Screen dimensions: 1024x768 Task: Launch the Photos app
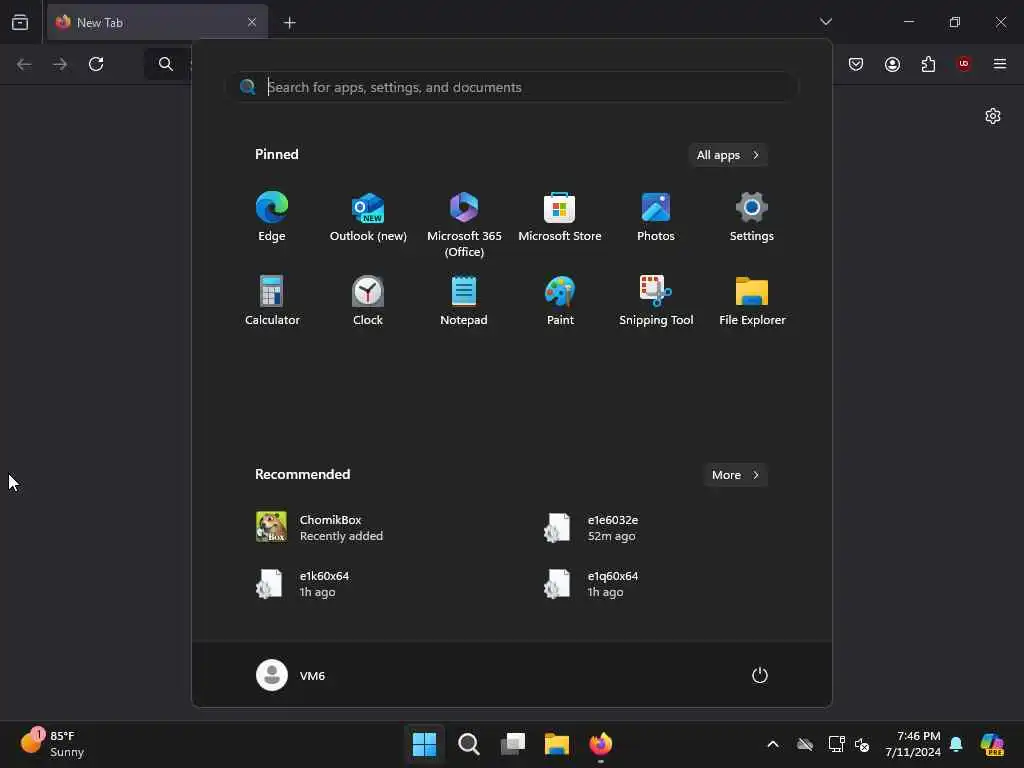pyautogui.click(x=656, y=217)
